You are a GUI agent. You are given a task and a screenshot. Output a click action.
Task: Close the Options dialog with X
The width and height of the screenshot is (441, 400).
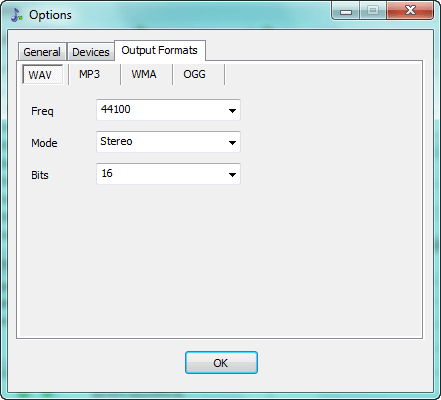[x=410, y=11]
